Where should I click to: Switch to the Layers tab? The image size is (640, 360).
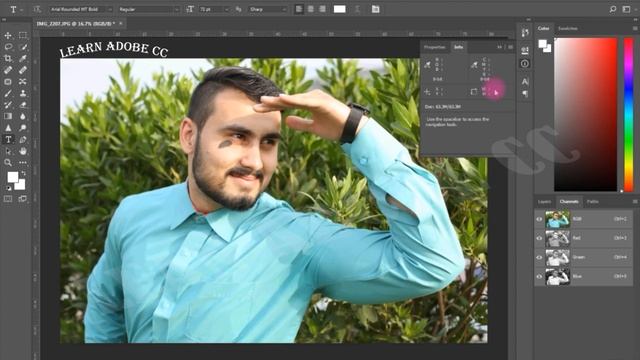tap(544, 202)
